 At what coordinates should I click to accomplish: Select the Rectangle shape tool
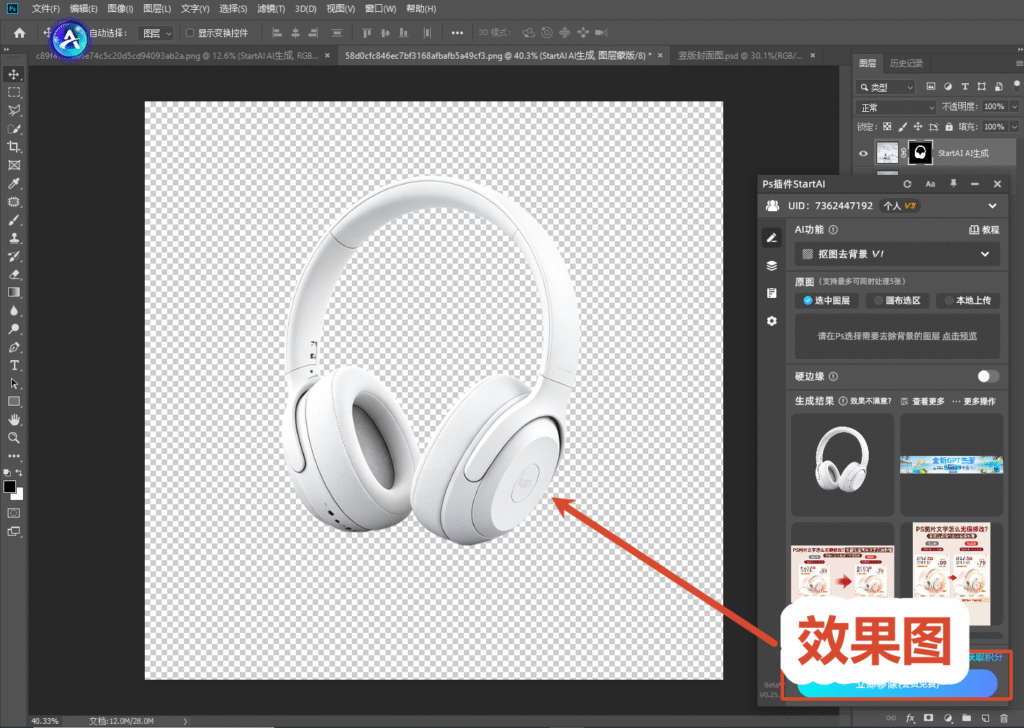tap(14, 402)
